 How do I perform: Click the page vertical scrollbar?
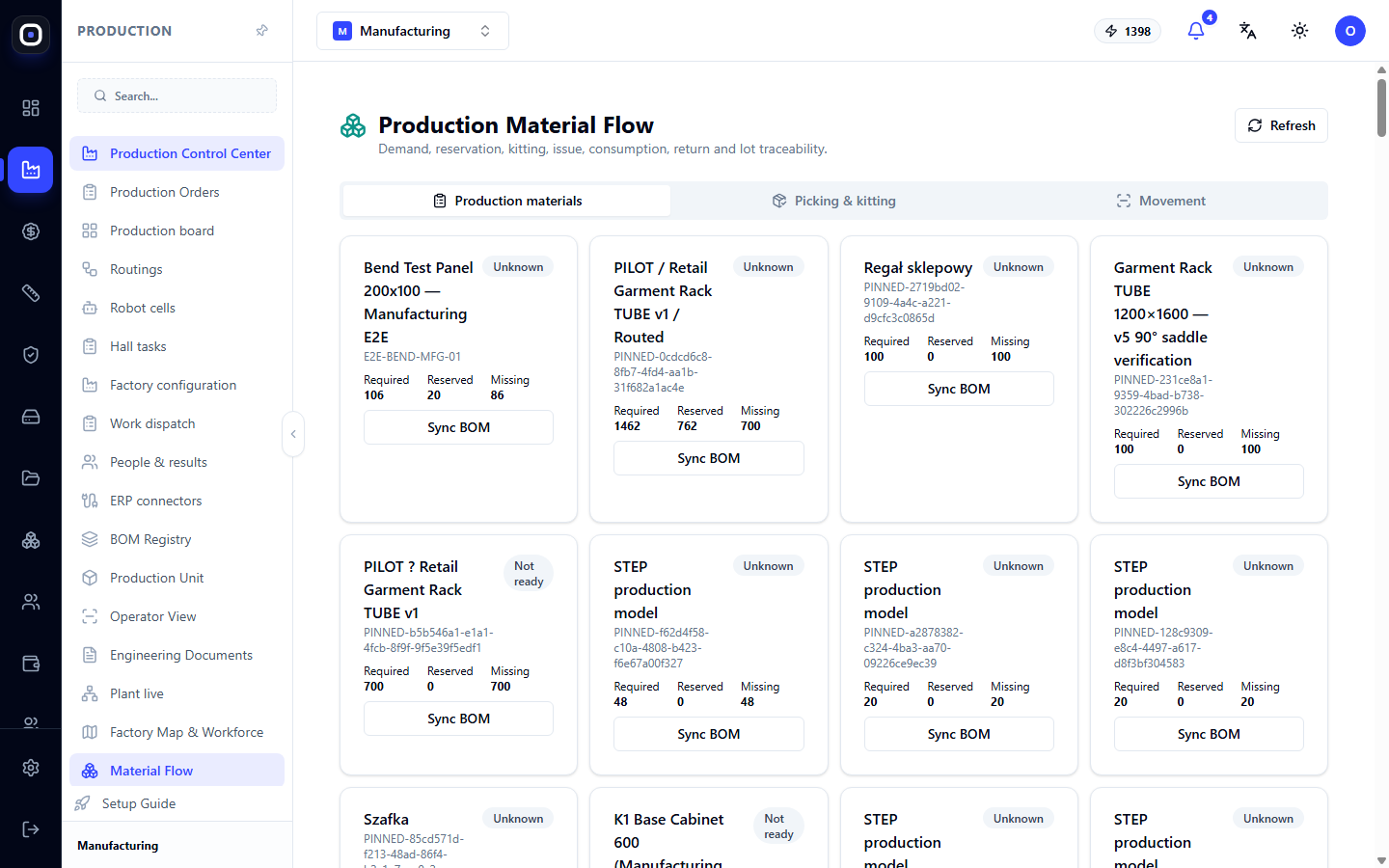coord(1381,108)
